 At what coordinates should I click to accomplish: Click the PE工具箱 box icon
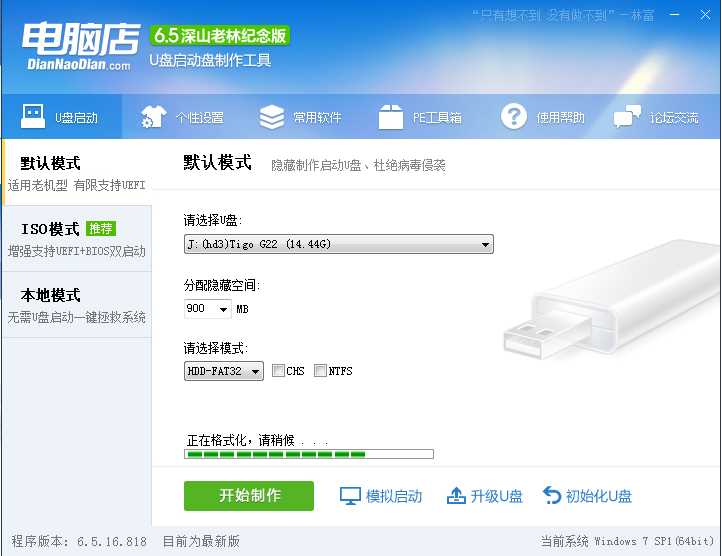(391, 117)
